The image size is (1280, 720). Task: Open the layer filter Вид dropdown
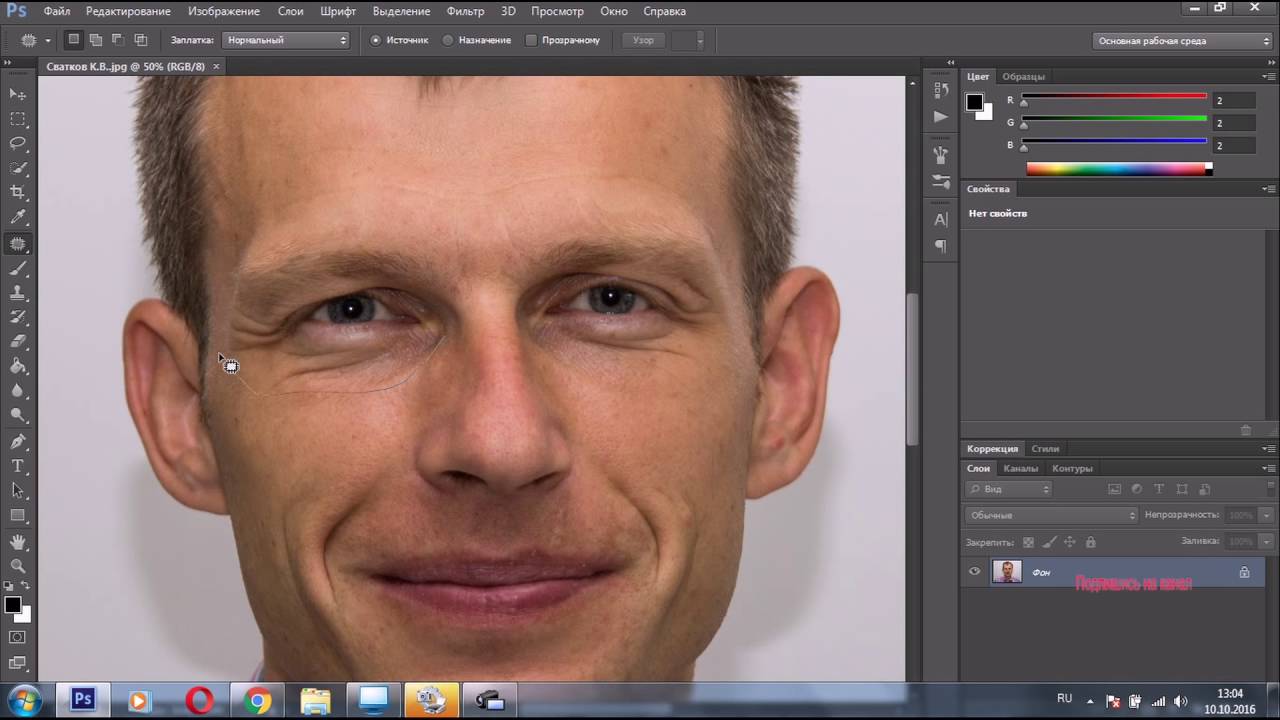tap(1009, 489)
